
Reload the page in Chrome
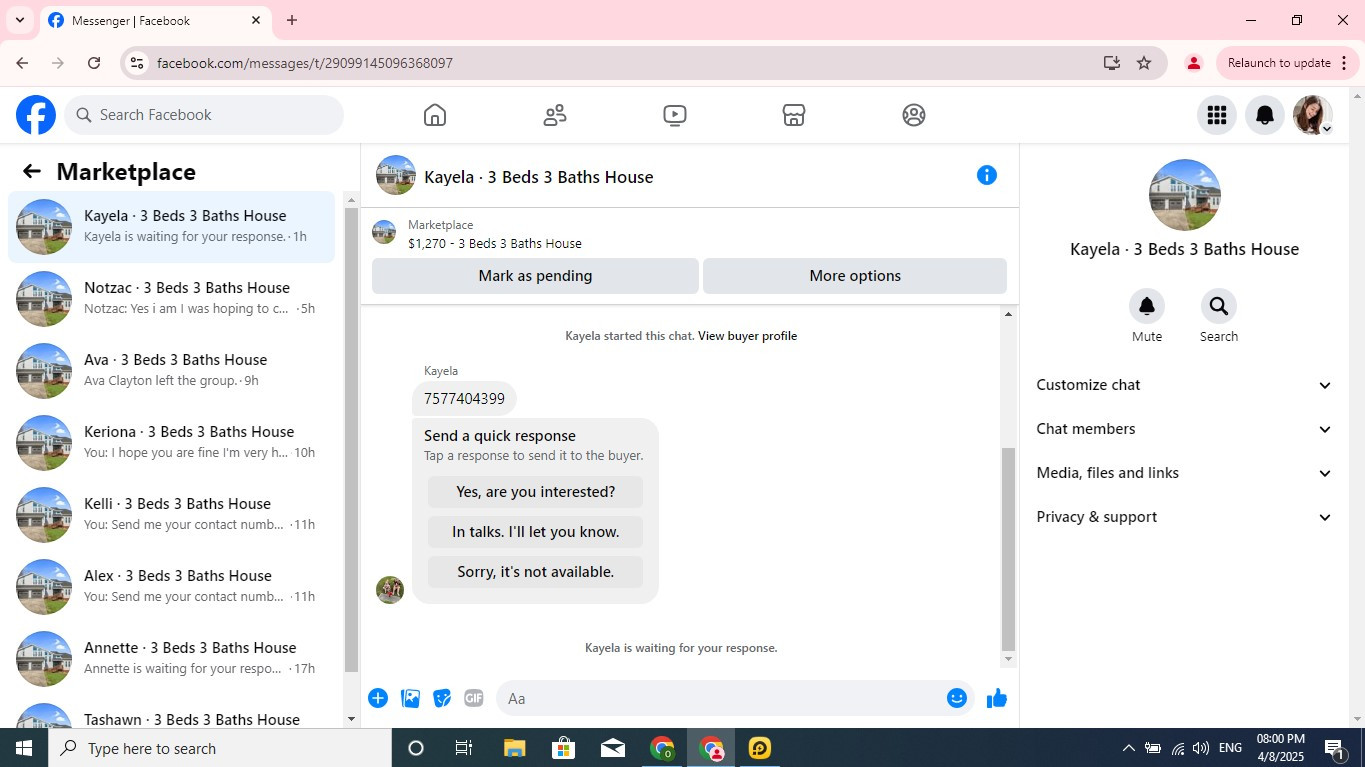click(94, 63)
